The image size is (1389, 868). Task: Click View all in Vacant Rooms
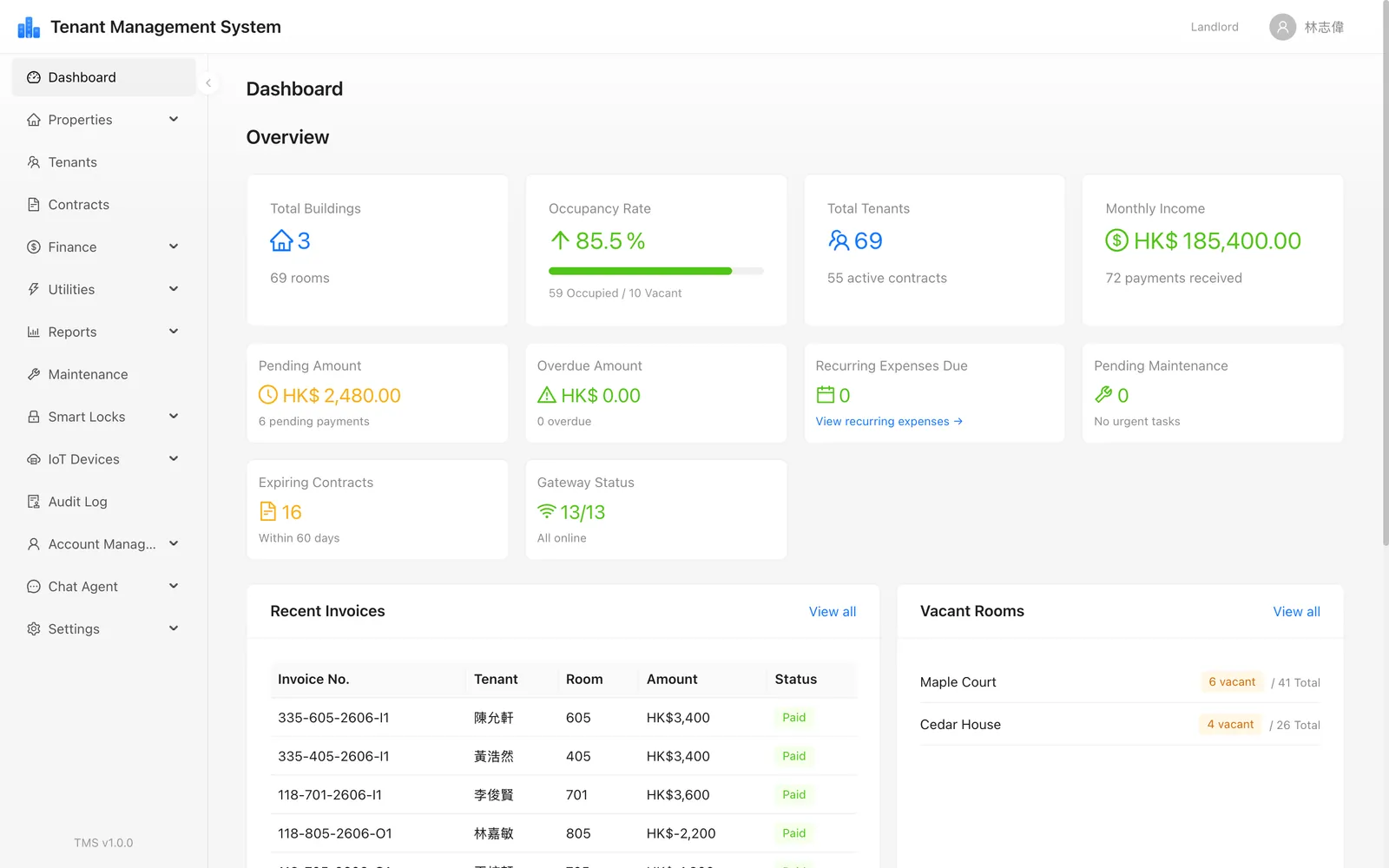(1296, 612)
